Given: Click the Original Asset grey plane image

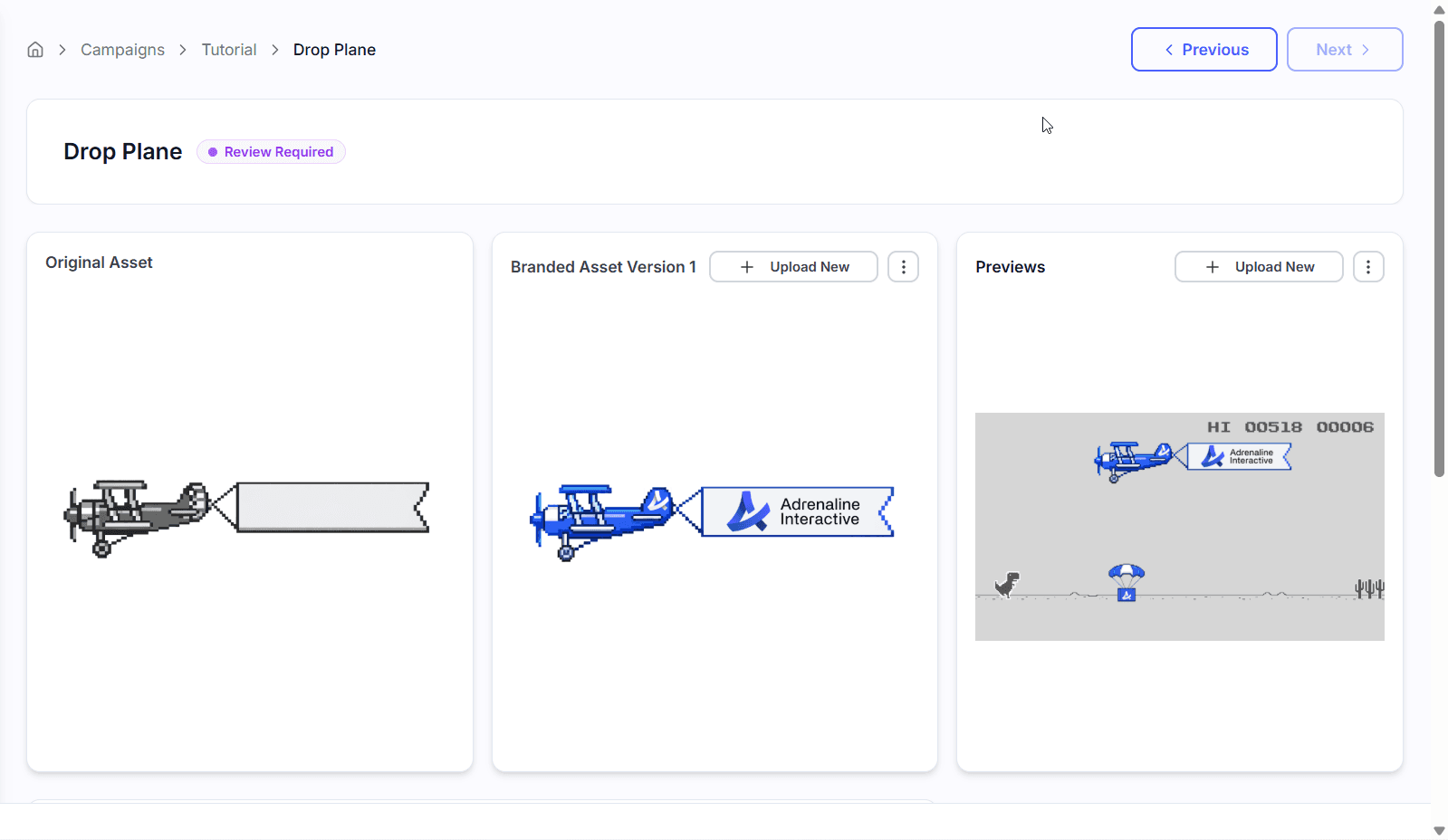Looking at the screenshot, I should pos(246,518).
